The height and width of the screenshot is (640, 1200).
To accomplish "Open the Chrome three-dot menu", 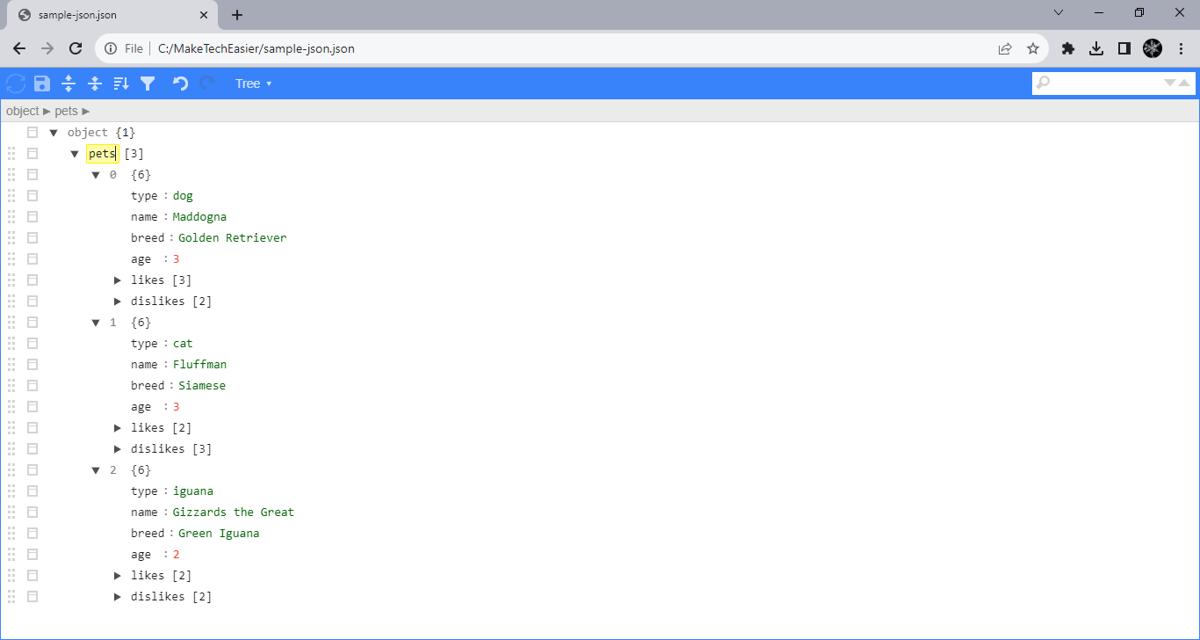I will click(1181, 47).
